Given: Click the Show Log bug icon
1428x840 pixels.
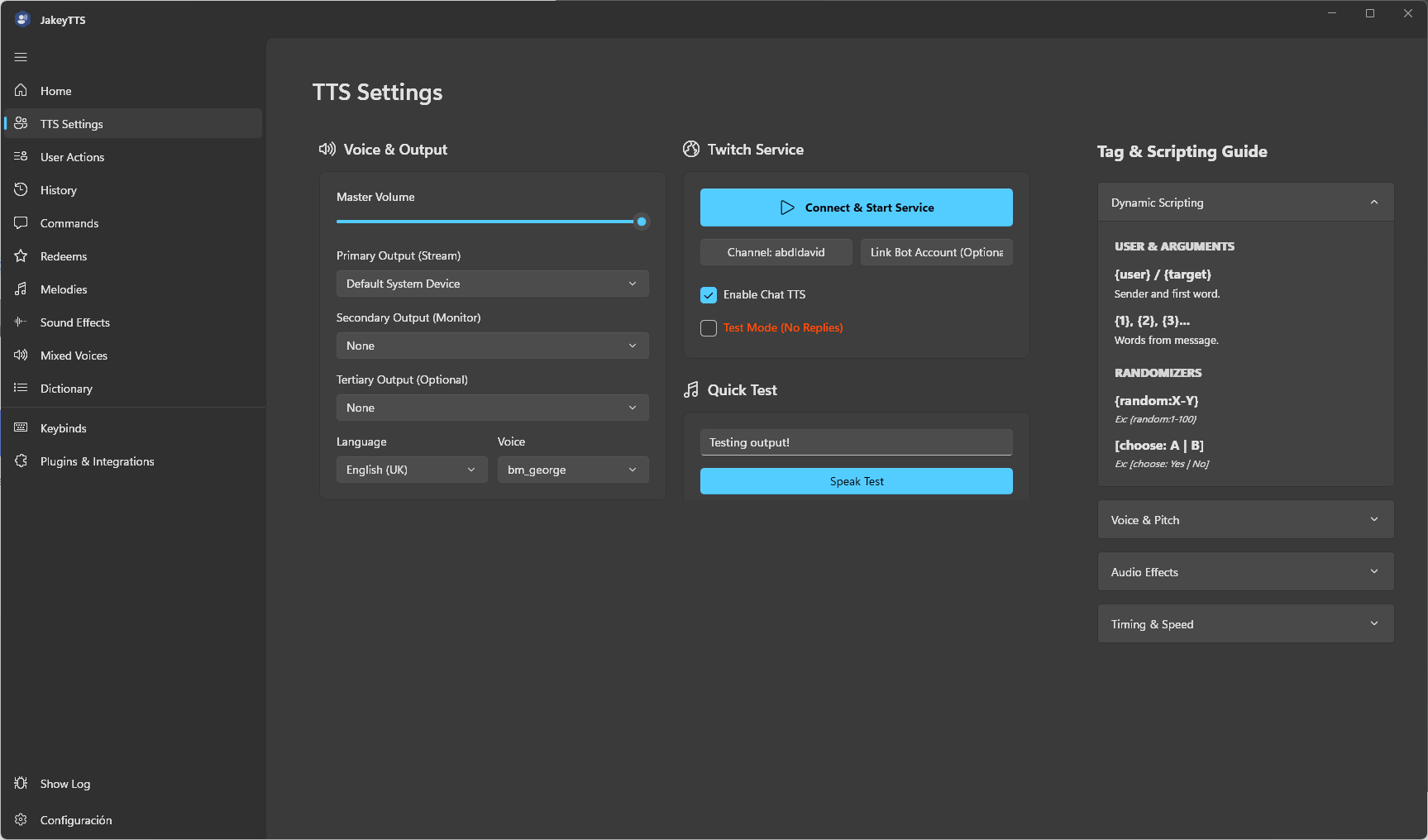Looking at the screenshot, I should click(x=21, y=783).
